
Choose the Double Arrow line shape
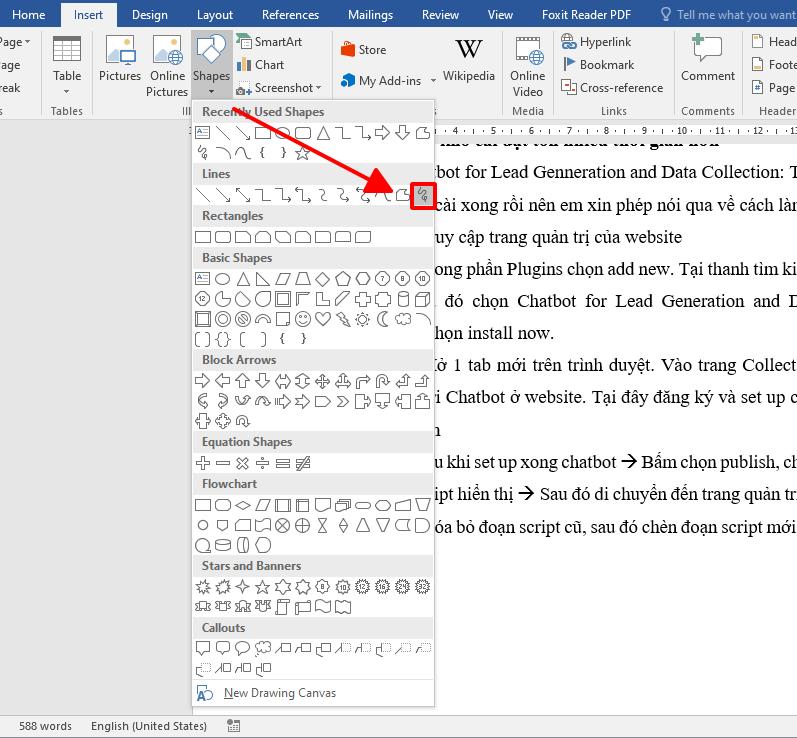[242, 195]
